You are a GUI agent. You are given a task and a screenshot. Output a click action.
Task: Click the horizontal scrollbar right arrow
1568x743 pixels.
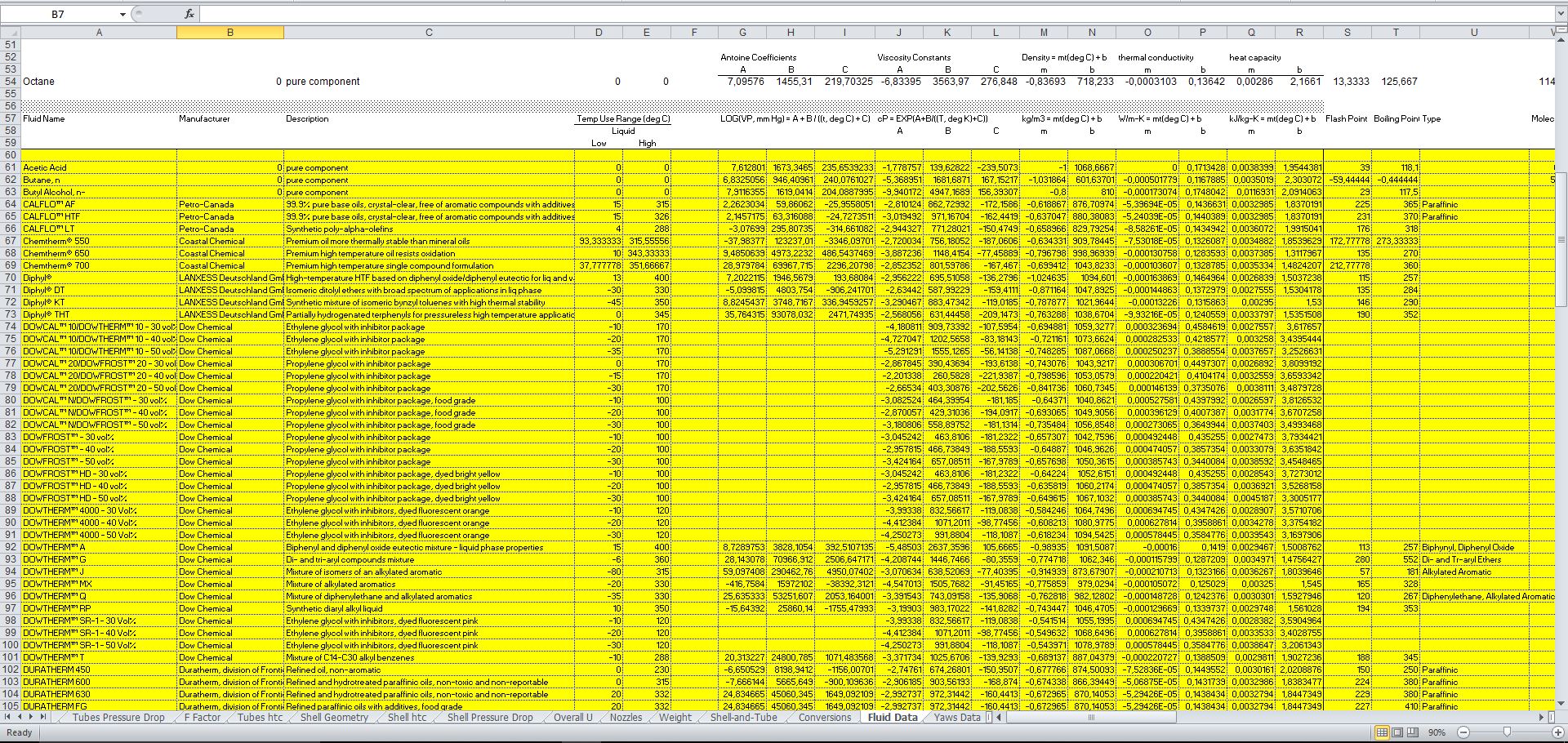coord(1542,717)
